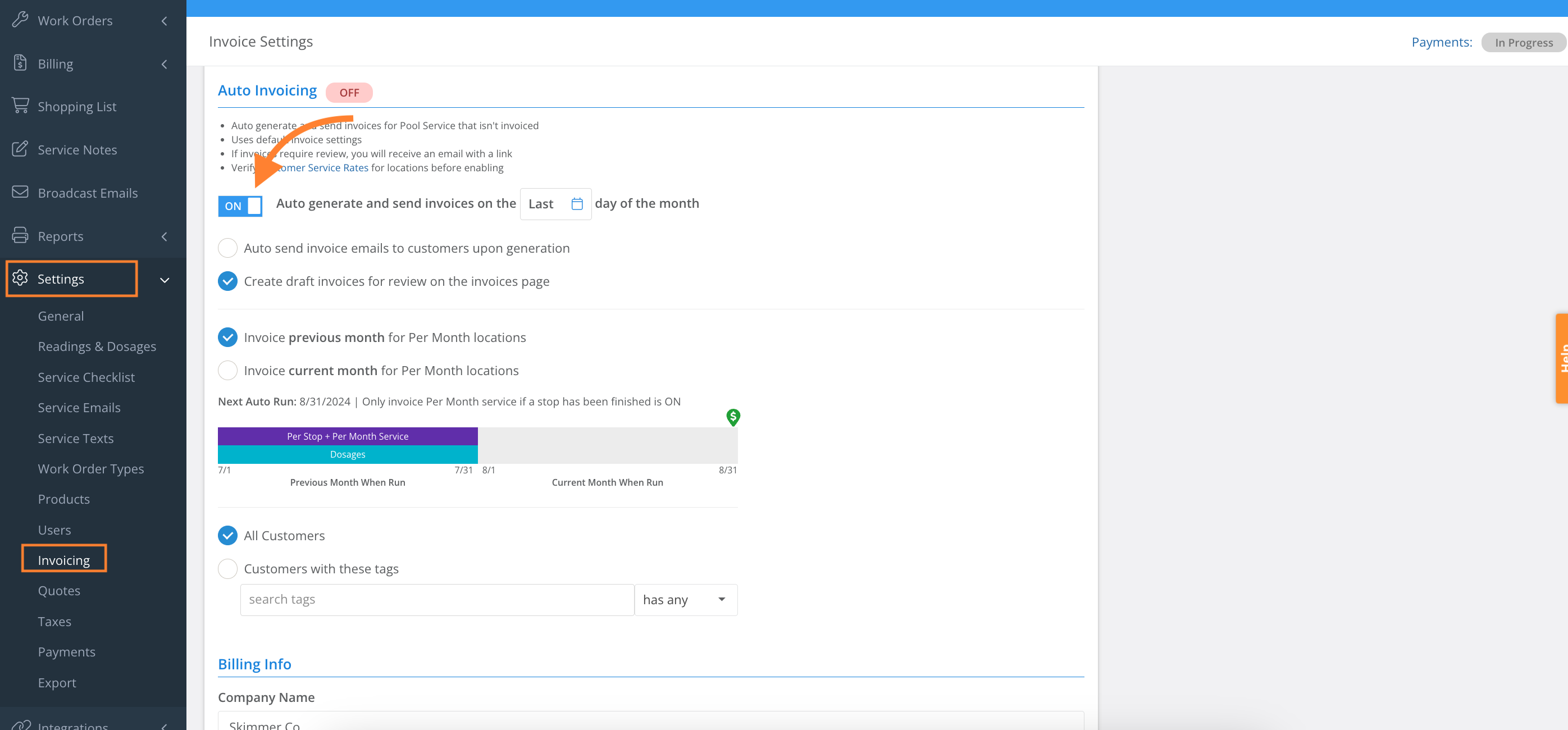Expand the Billing menu chevron

click(x=165, y=64)
